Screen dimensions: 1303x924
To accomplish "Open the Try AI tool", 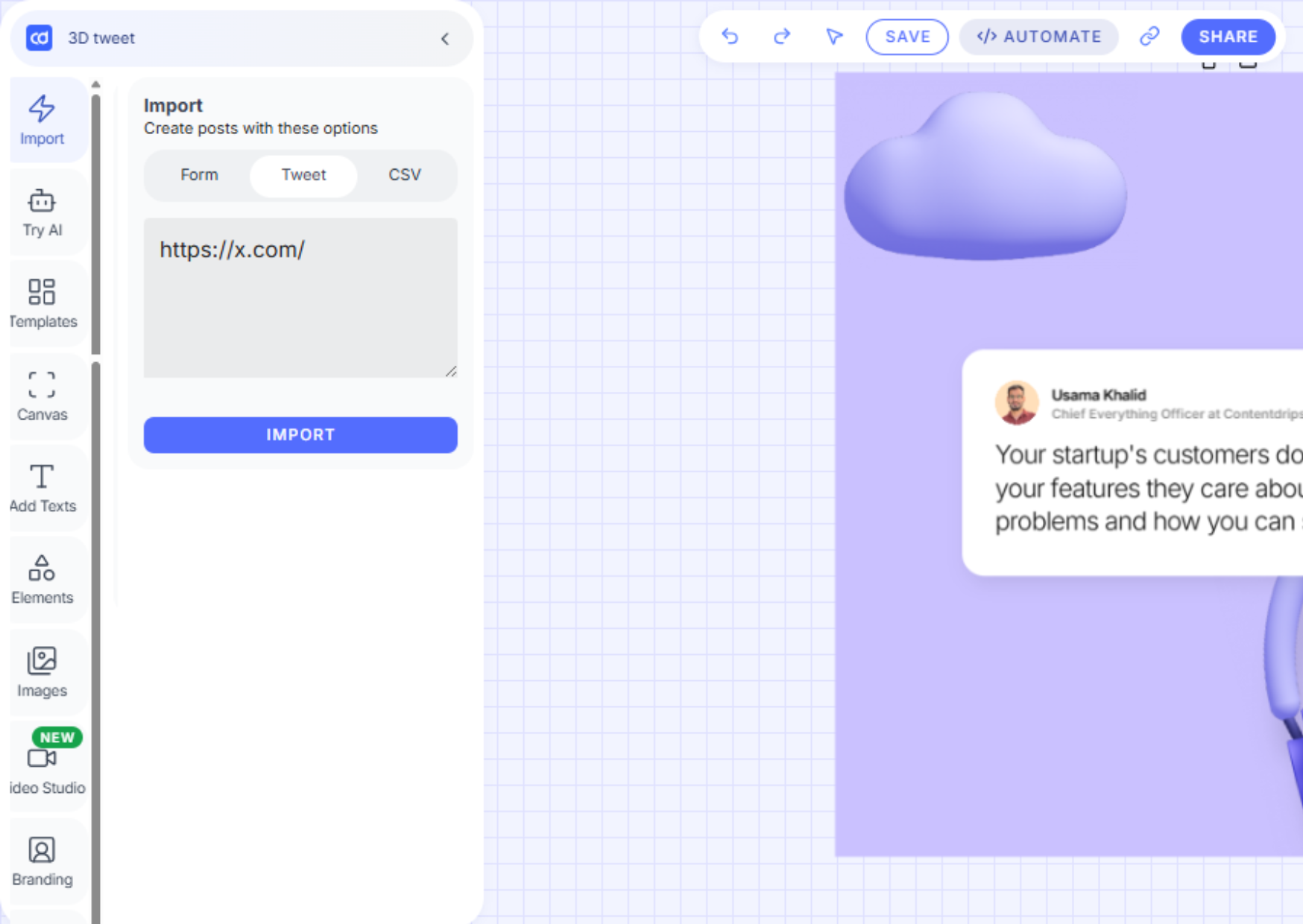I will [42, 212].
